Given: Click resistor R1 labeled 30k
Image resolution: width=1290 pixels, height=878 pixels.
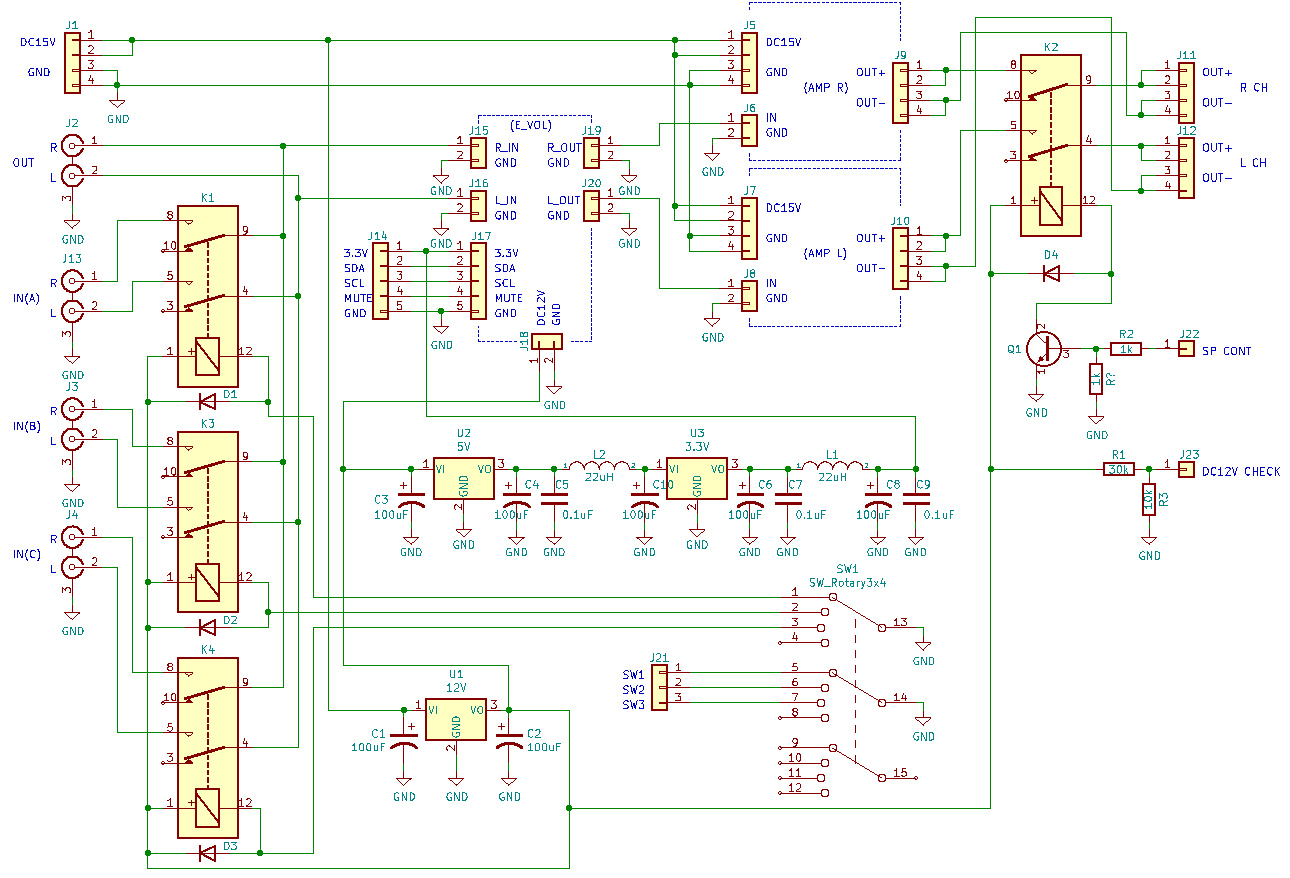Looking at the screenshot, I should click(x=1118, y=468).
